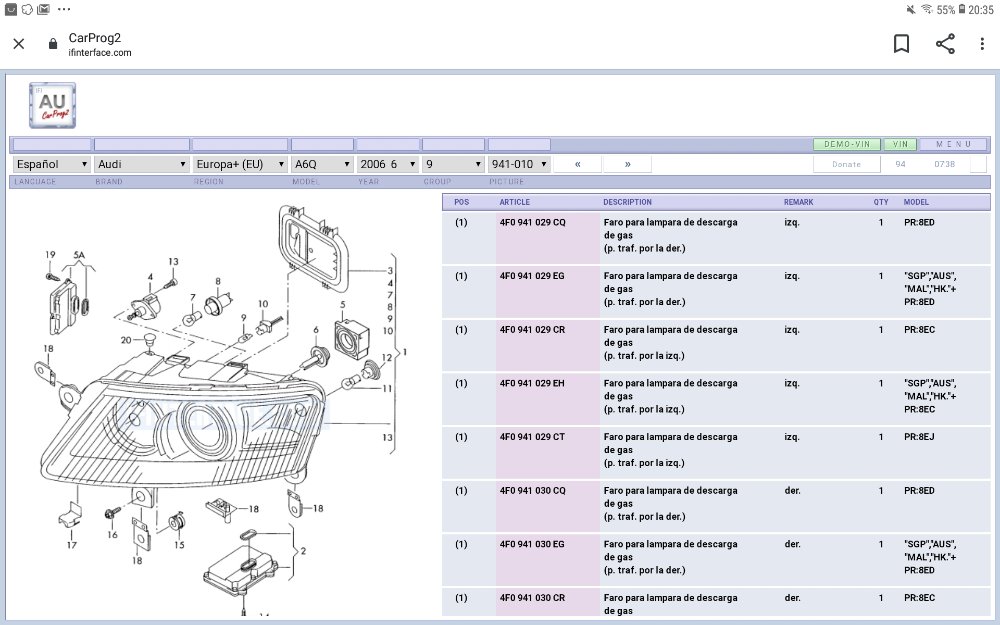Screen dimensions: 1000x625
Task: Open the Group dropdown showing 9
Action: pos(453,164)
